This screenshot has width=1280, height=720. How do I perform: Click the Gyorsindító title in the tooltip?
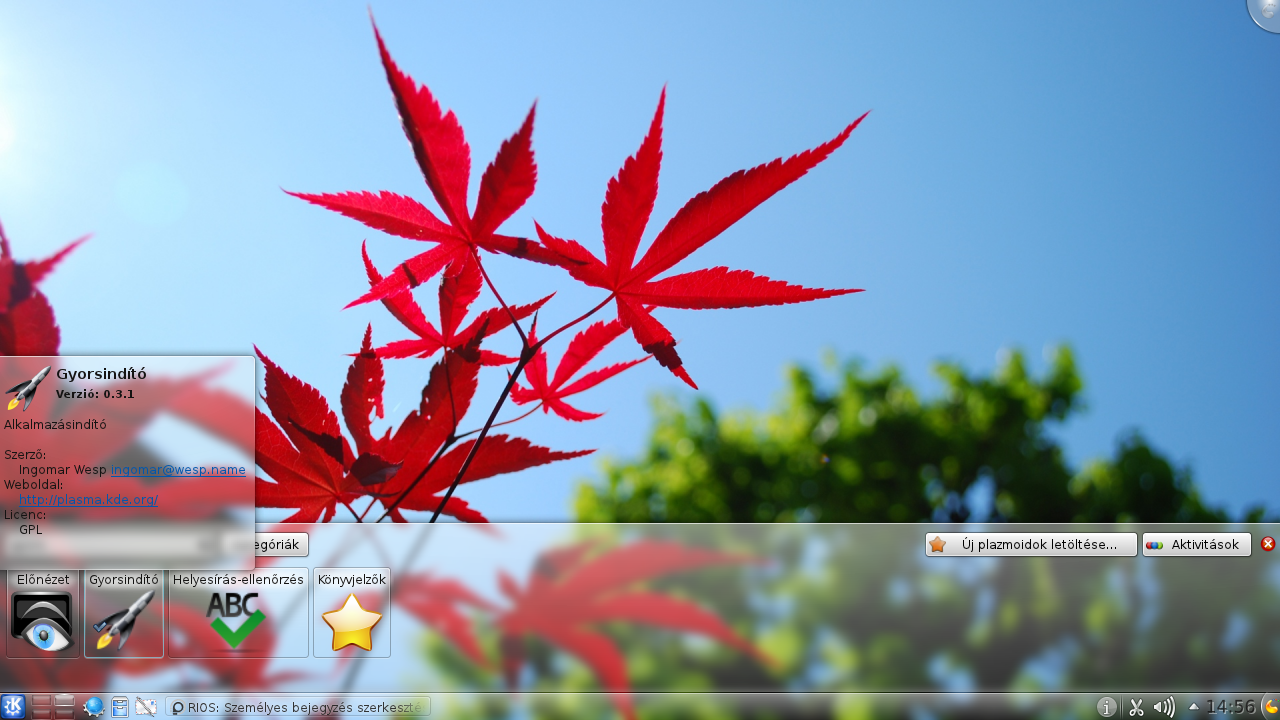coord(101,374)
